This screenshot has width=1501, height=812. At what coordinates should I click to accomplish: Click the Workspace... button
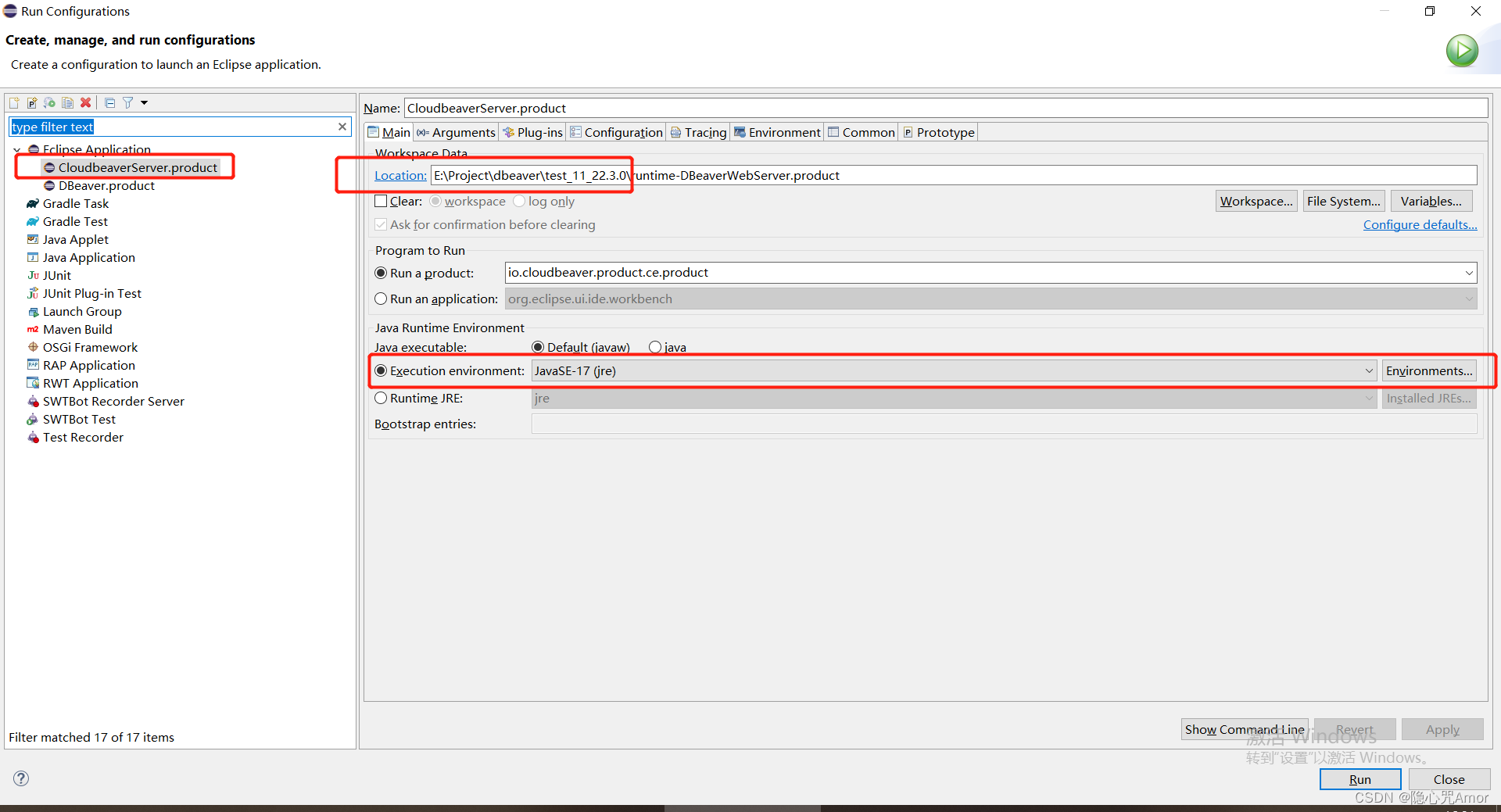[x=1256, y=201]
